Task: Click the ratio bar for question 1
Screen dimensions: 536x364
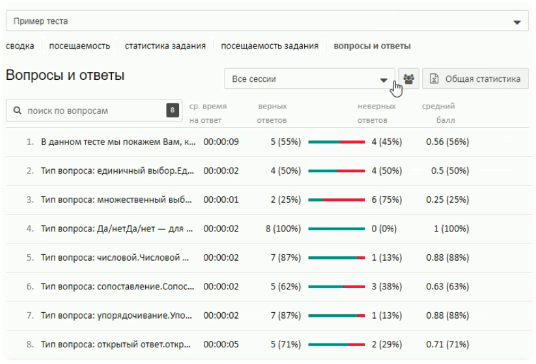Action: click(336, 142)
